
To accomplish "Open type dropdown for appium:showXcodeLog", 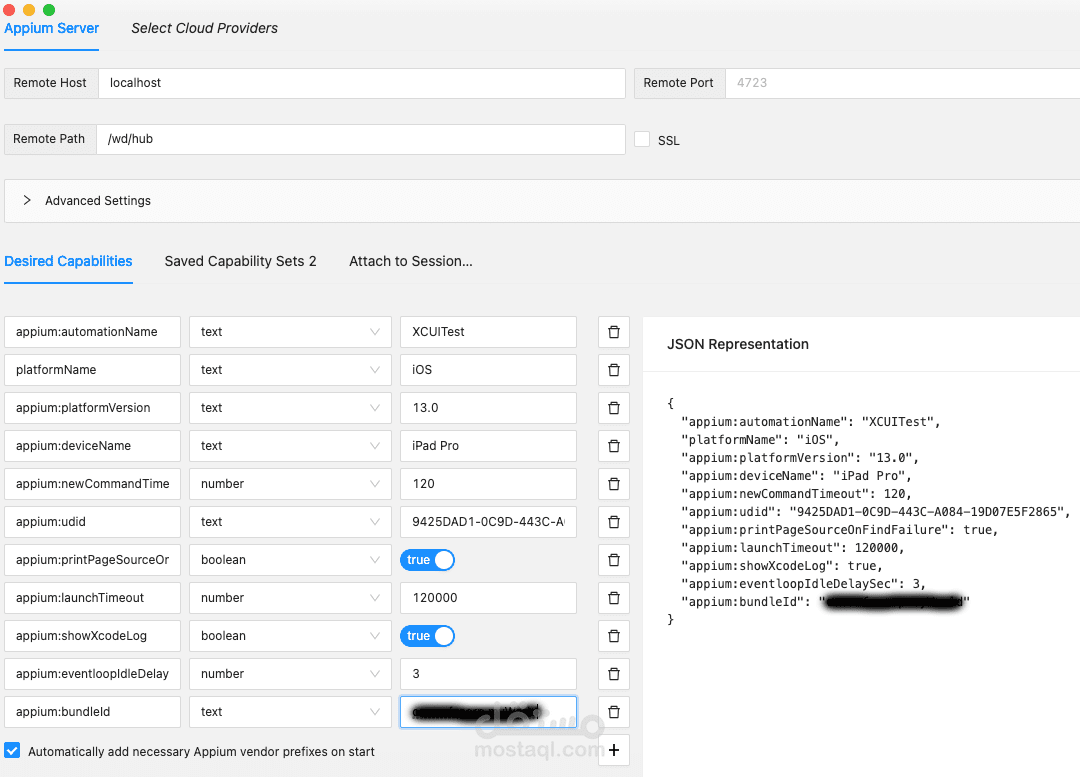I will point(290,636).
